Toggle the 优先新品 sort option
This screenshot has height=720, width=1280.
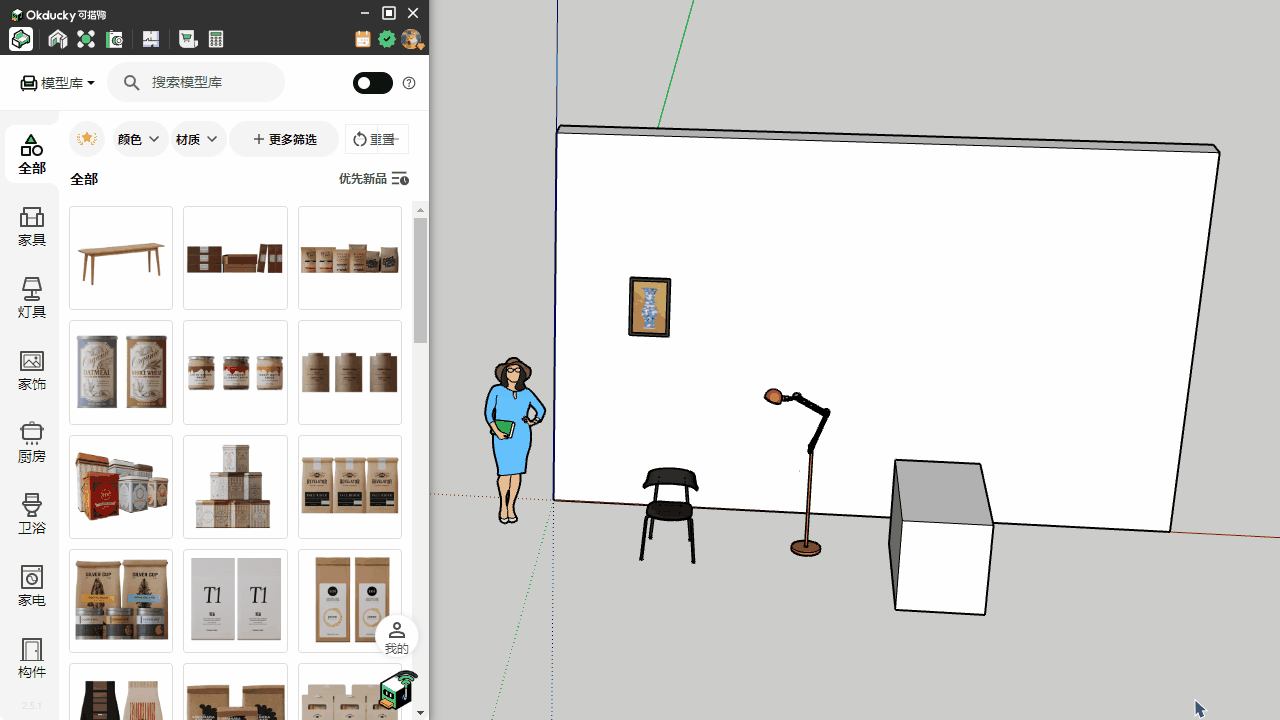click(373, 179)
